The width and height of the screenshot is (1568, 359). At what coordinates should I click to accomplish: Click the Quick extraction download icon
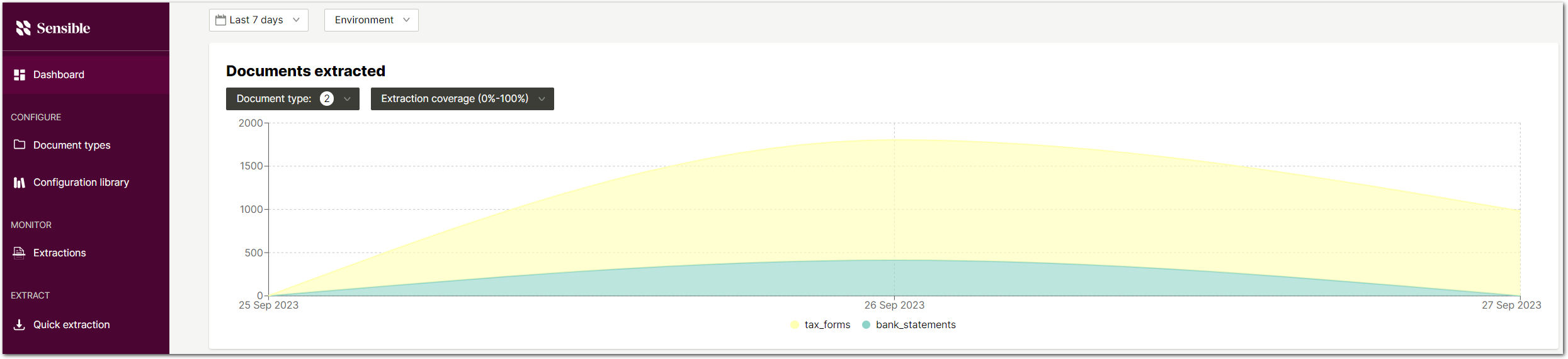tap(20, 324)
